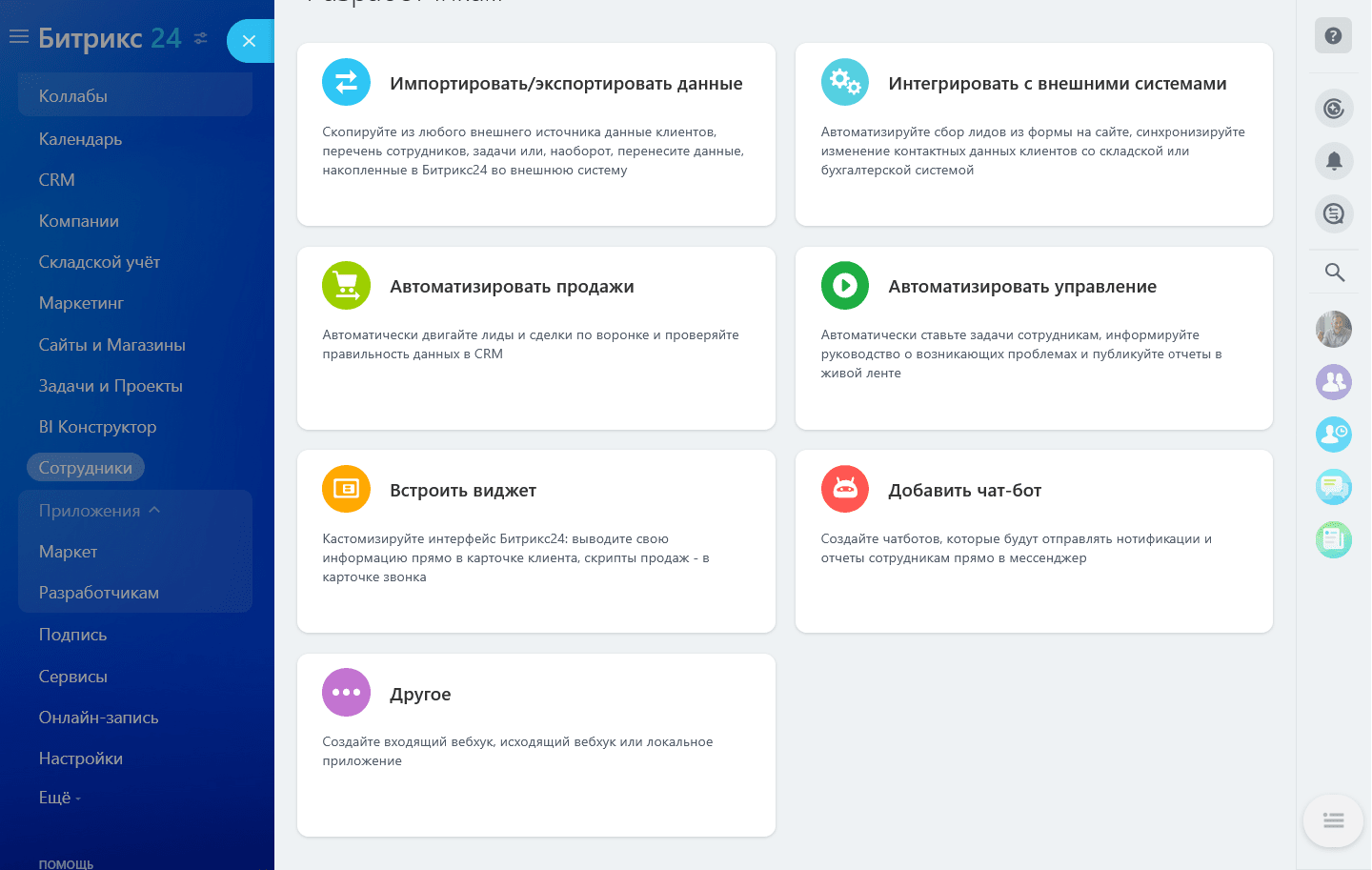
Task: Click the blue import/export arrows icon
Action: [346, 82]
